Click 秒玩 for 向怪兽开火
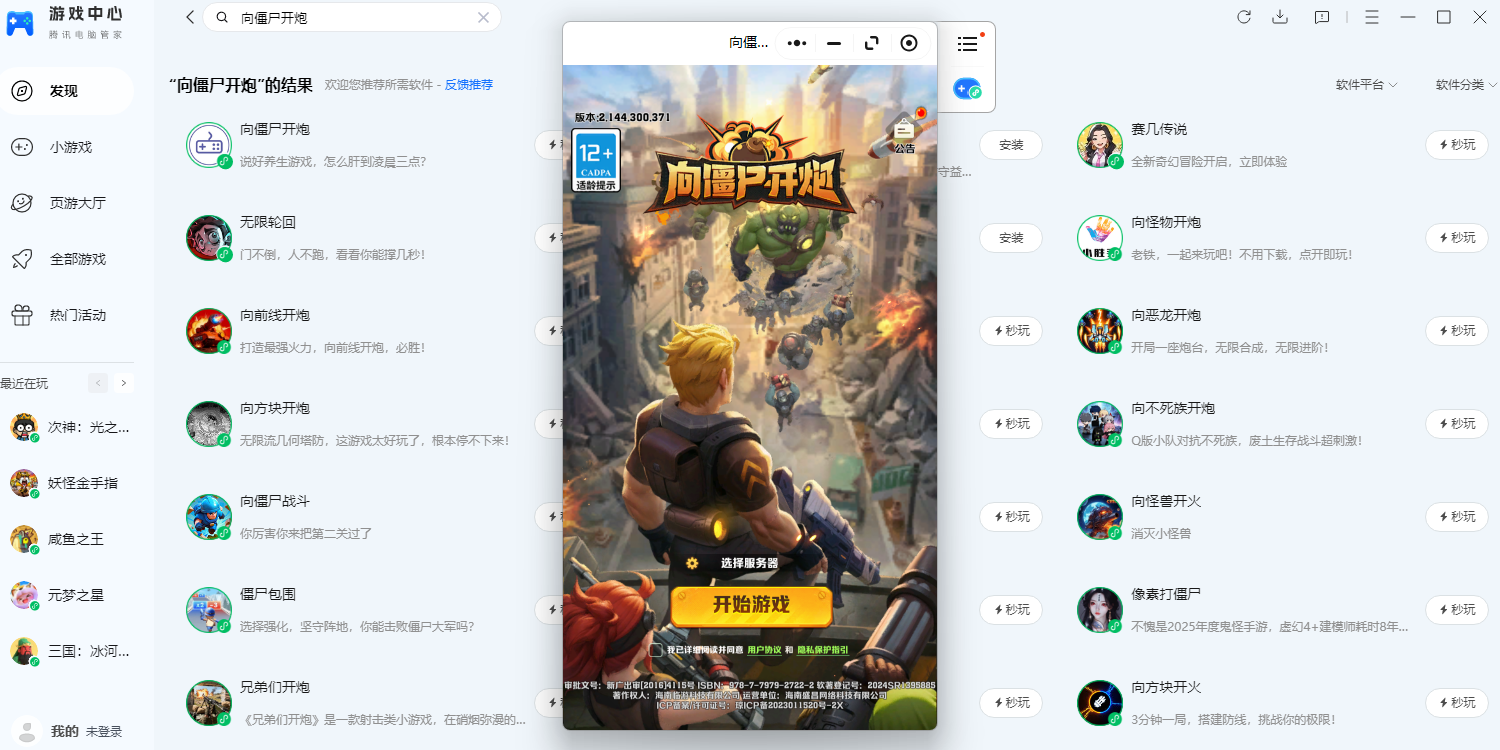This screenshot has height=750, width=1500. pos(1457,517)
